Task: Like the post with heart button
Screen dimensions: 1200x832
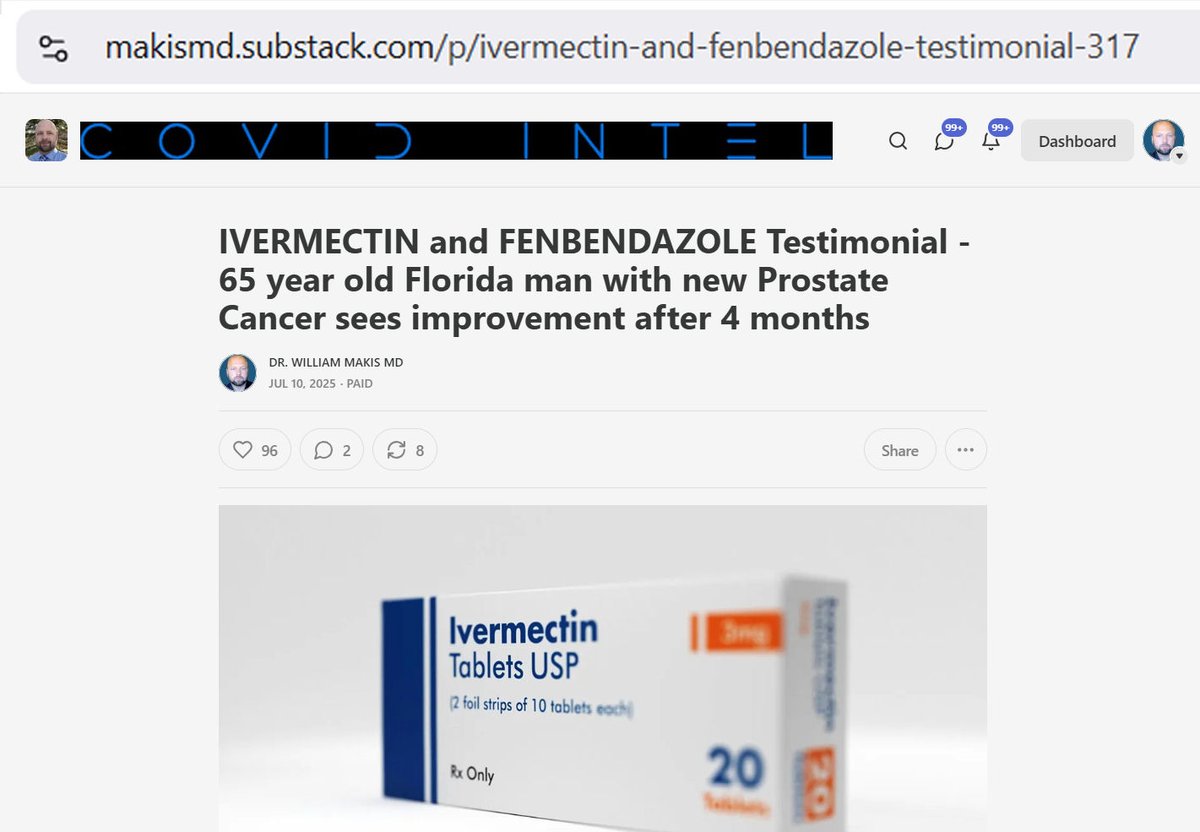Action: (x=255, y=450)
